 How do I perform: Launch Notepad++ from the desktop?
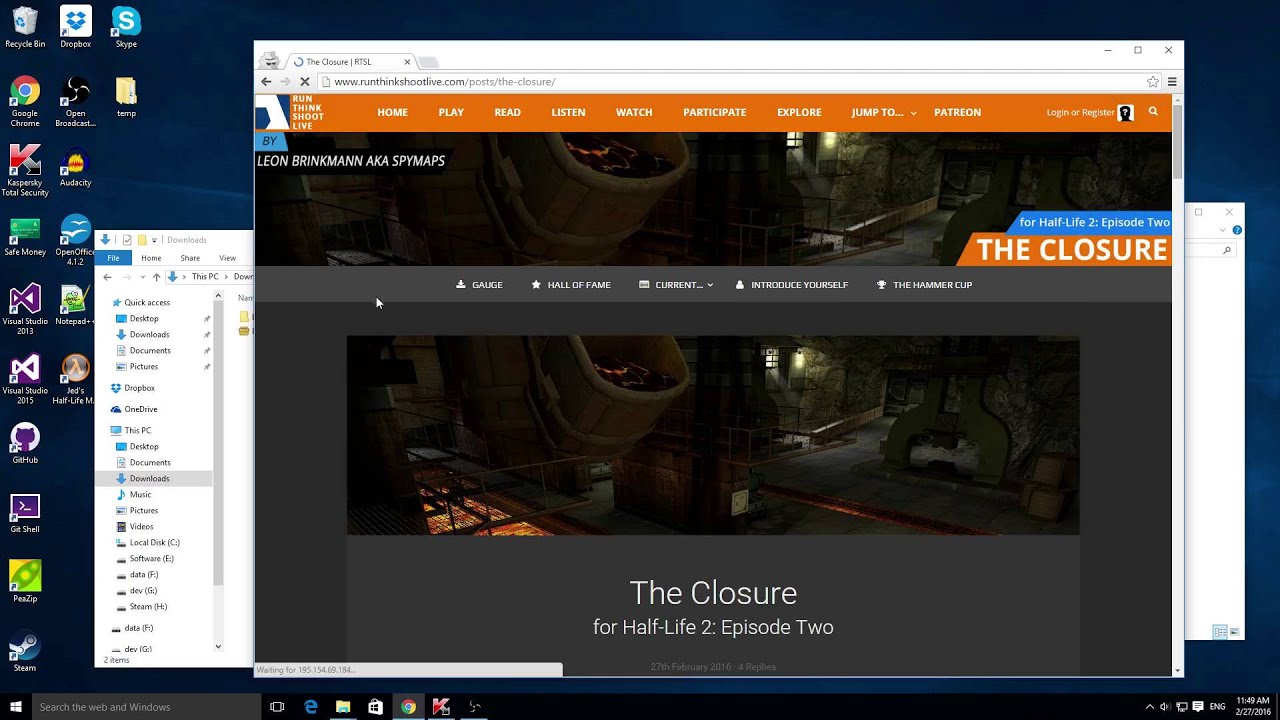point(75,305)
